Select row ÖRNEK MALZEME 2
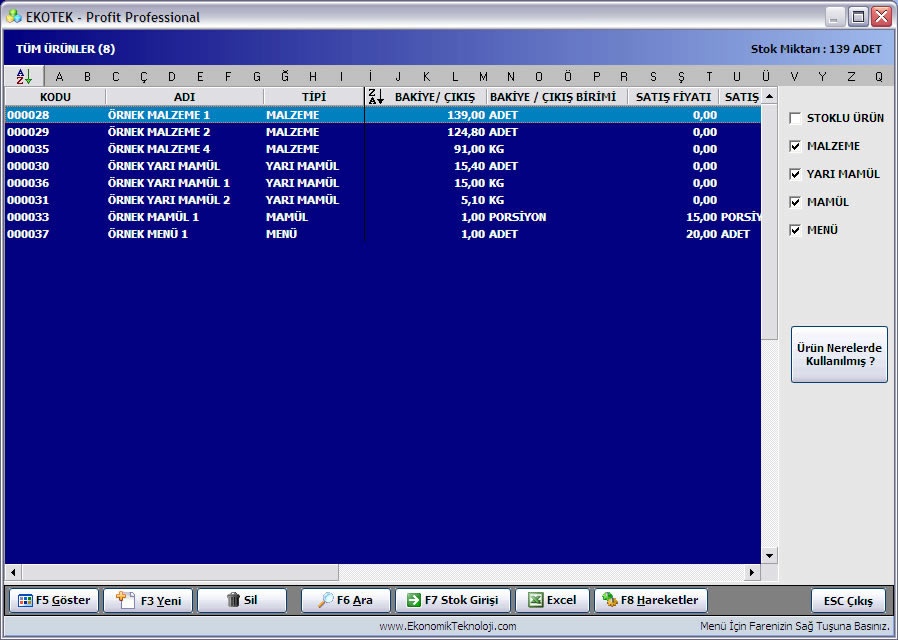Screen dimensions: 898x640 383,132
